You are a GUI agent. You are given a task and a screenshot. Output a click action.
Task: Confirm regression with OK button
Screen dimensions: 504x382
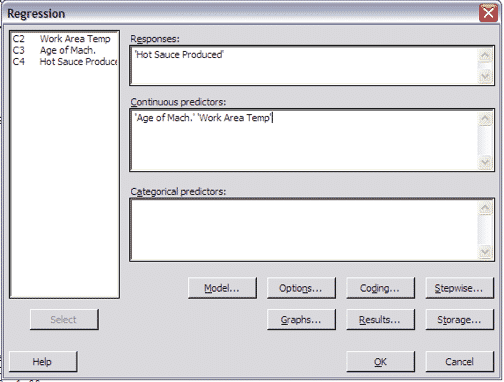[x=380, y=362]
